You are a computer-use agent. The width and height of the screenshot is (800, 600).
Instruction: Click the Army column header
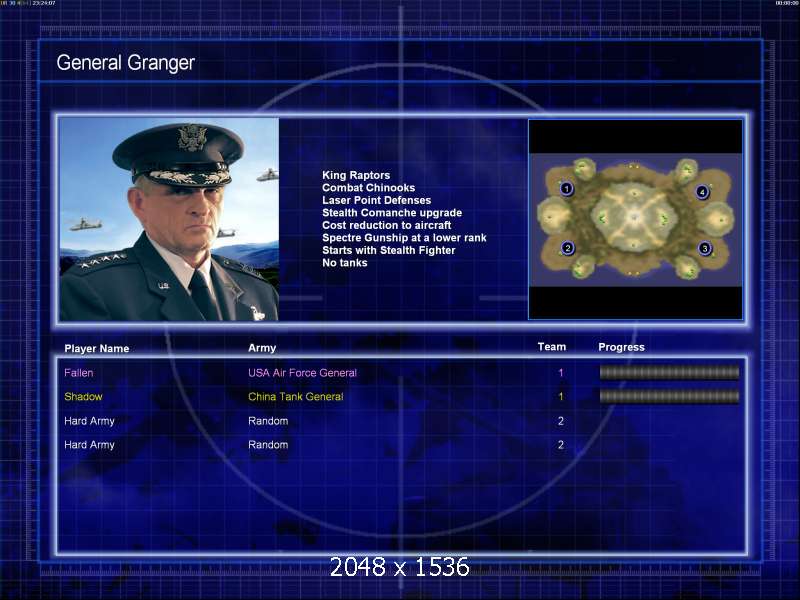click(262, 348)
